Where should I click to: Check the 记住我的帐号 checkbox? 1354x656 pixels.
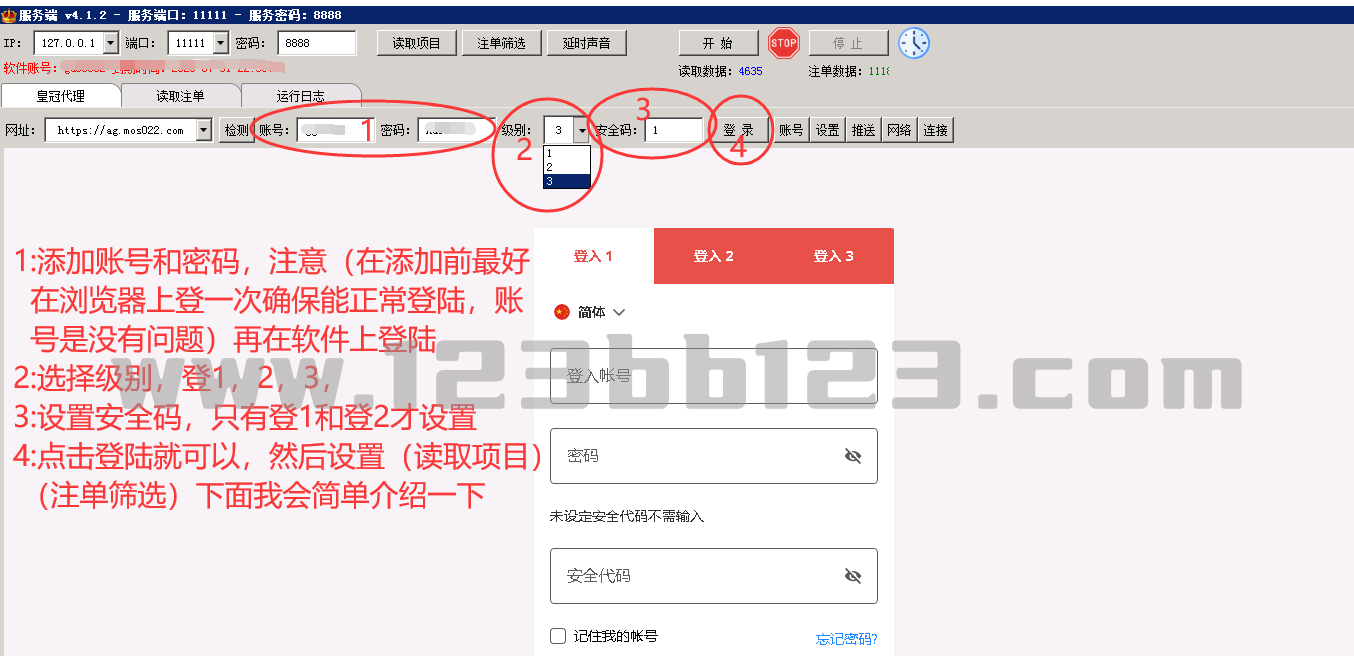coord(558,636)
